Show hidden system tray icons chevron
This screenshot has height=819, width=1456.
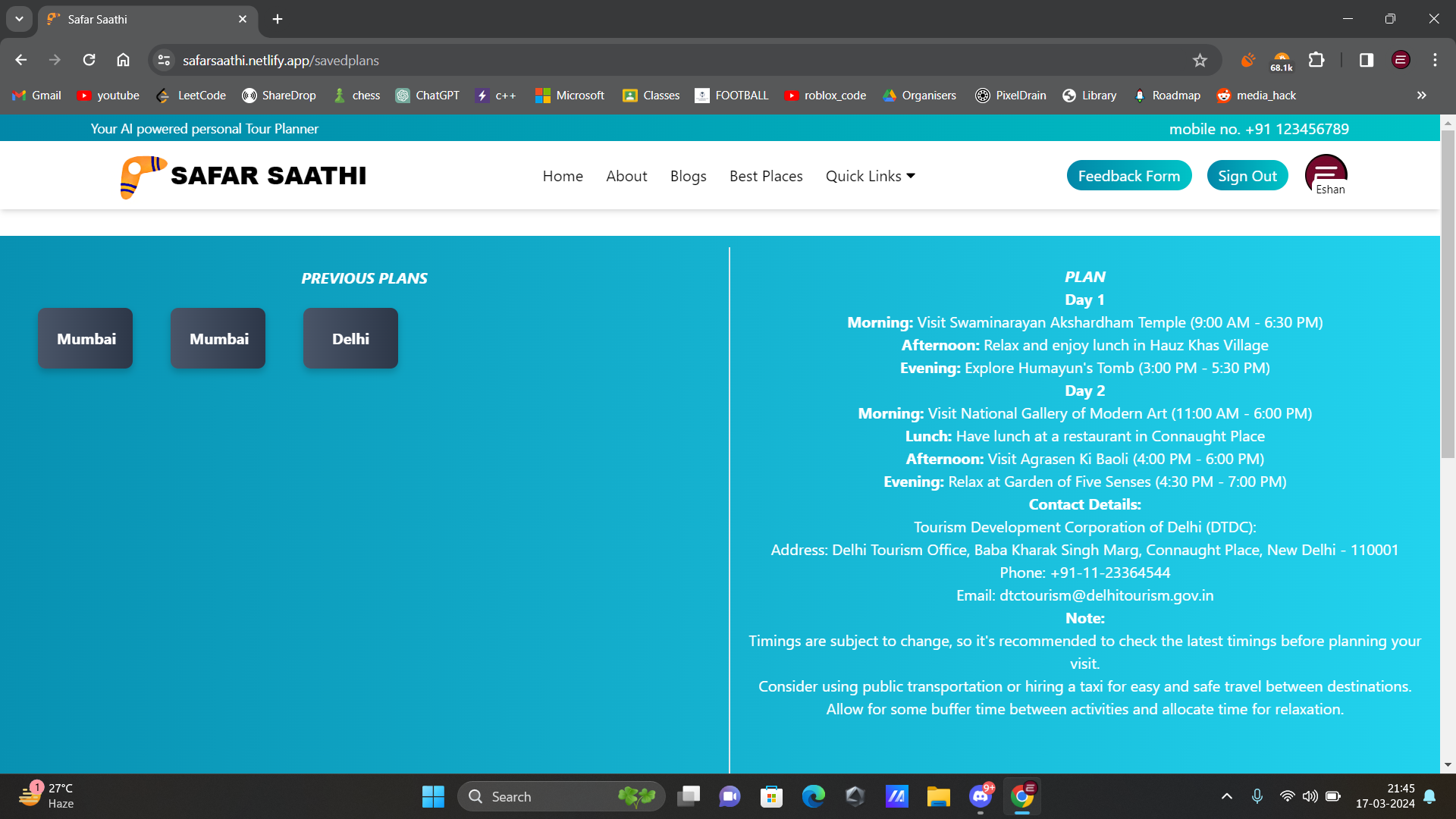[1226, 796]
